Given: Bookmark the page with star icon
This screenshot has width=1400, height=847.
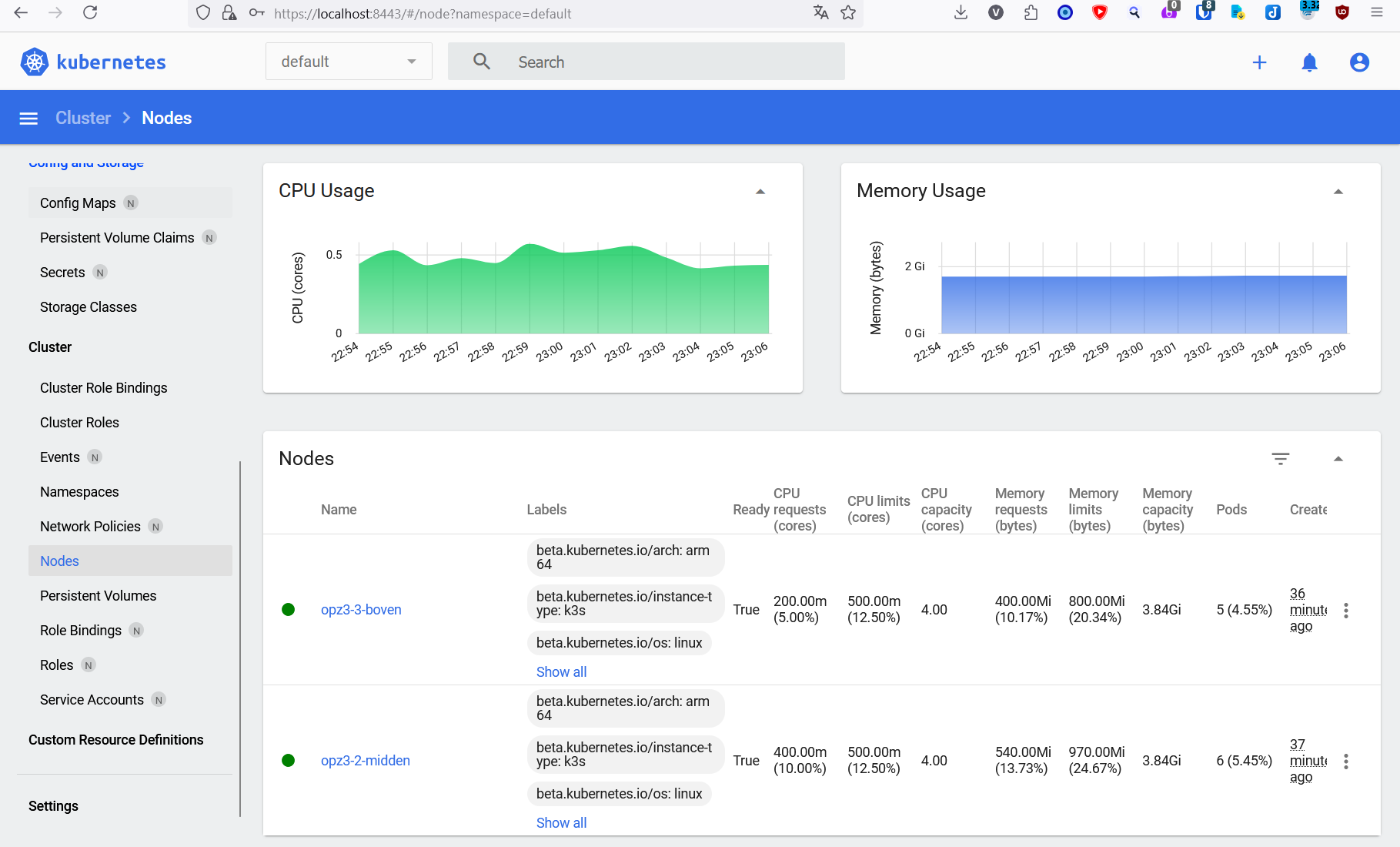Looking at the screenshot, I should click(848, 12).
